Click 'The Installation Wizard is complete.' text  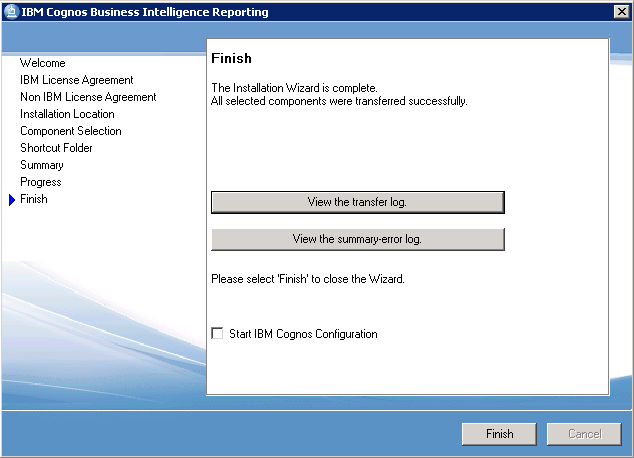click(294, 88)
